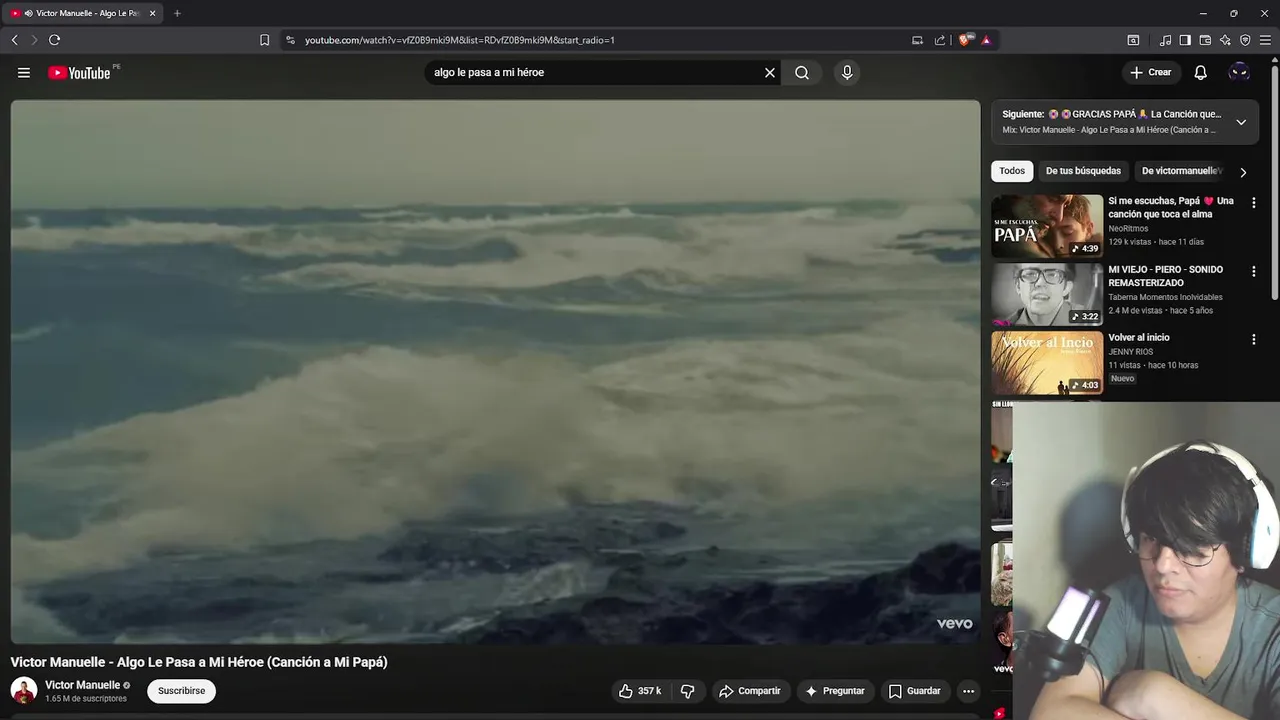Expand the Siguiente mix playlist chevron

[1241, 122]
